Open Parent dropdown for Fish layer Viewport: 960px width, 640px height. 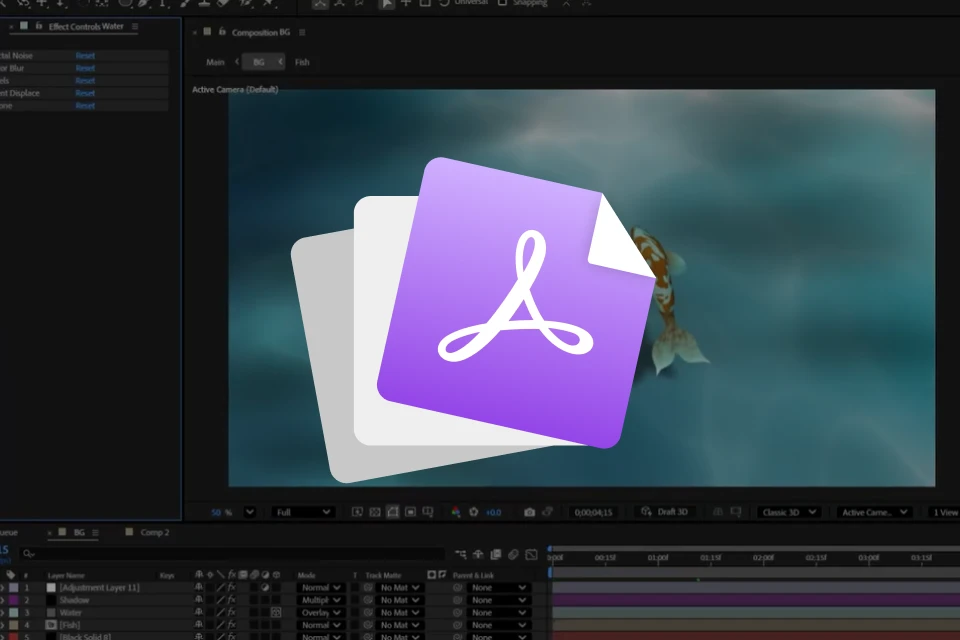point(498,625)
